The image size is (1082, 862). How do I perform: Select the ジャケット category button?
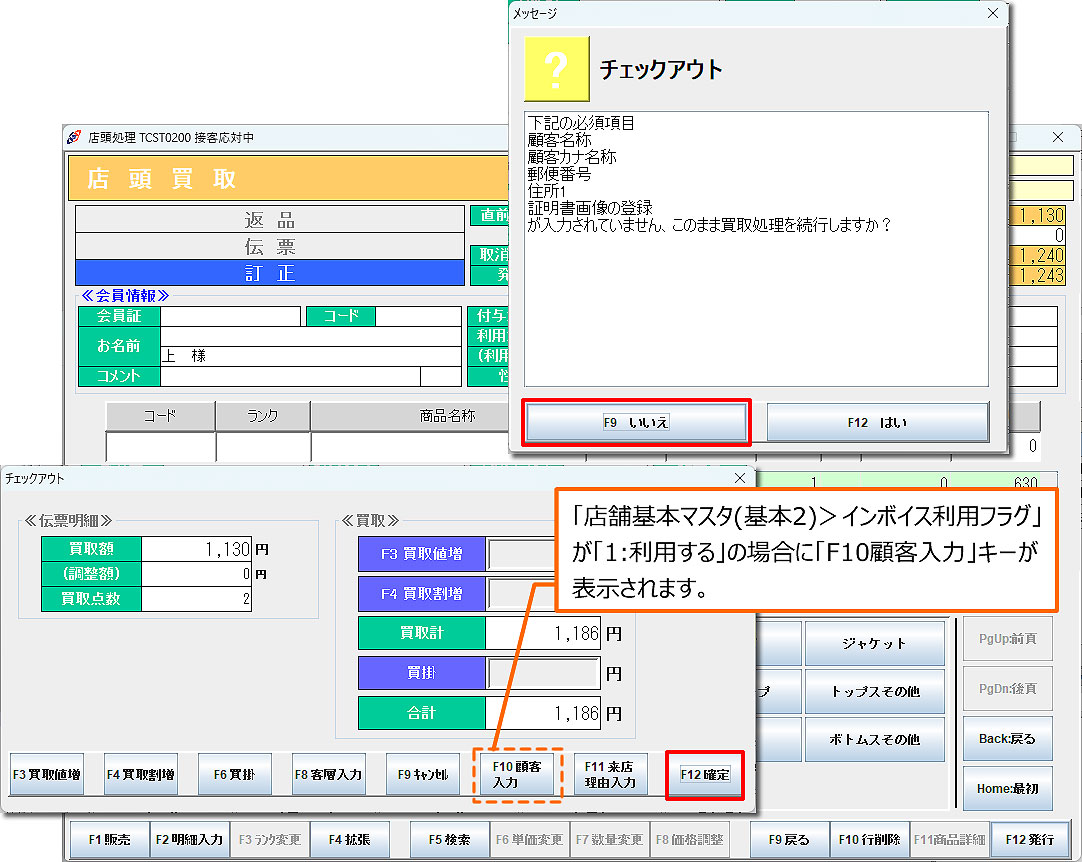(874, 643)
